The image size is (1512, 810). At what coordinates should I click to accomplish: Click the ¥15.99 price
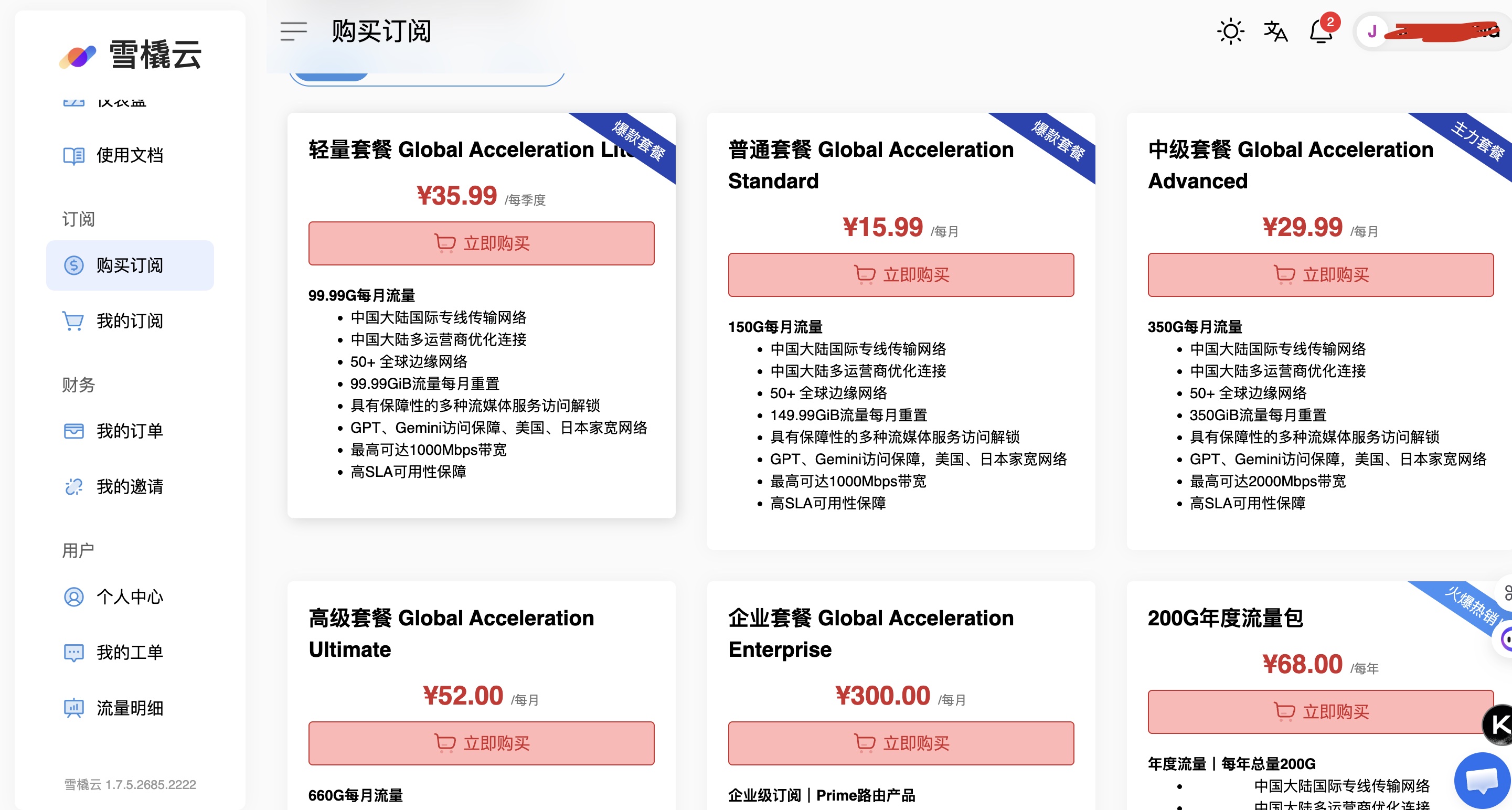click(x=883, y=227)
